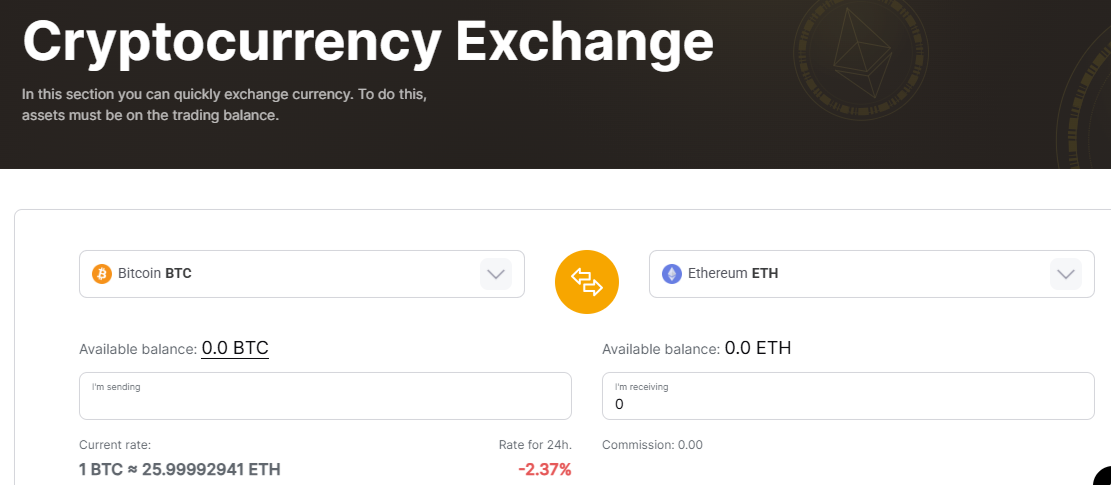
Task: Click the Cryptocurrency Exchange heading
Action: 368,41
